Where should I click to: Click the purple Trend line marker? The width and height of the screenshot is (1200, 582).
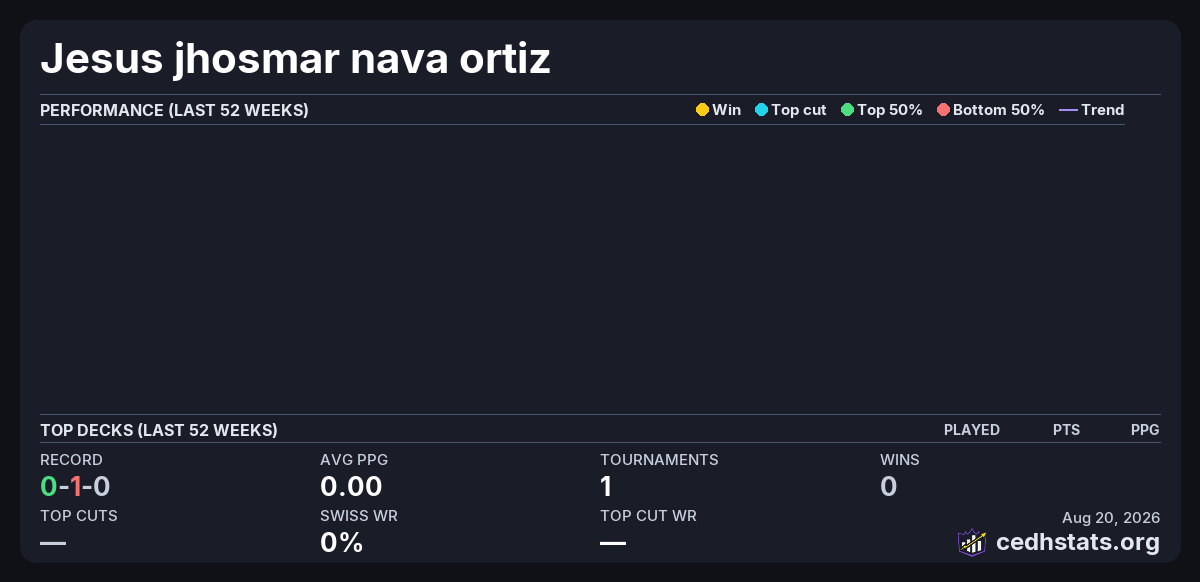[1068, 110]
